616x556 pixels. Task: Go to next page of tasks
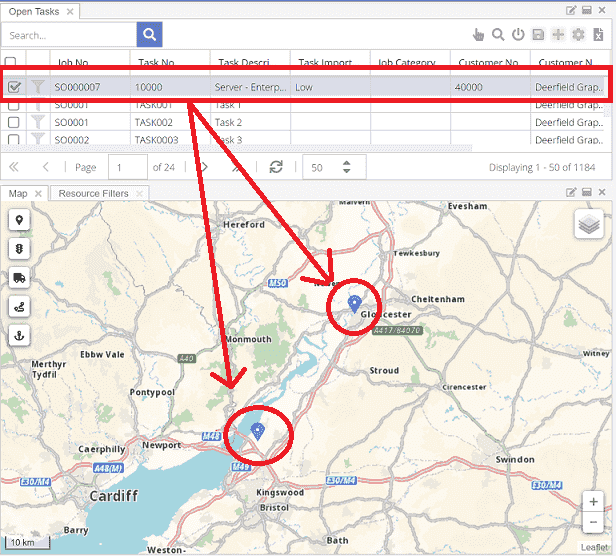pyautogui.click(x=204, y=167)
